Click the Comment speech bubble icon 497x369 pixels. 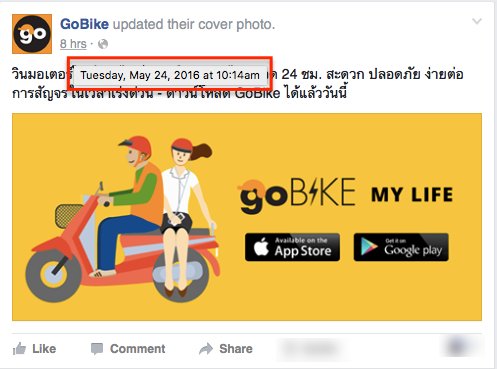point(97,349)
